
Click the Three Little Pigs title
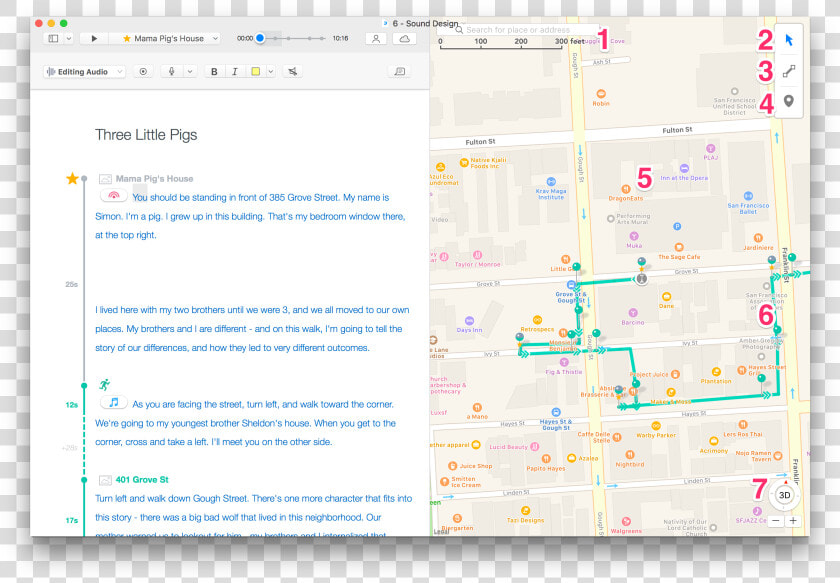tap(146, 134)
